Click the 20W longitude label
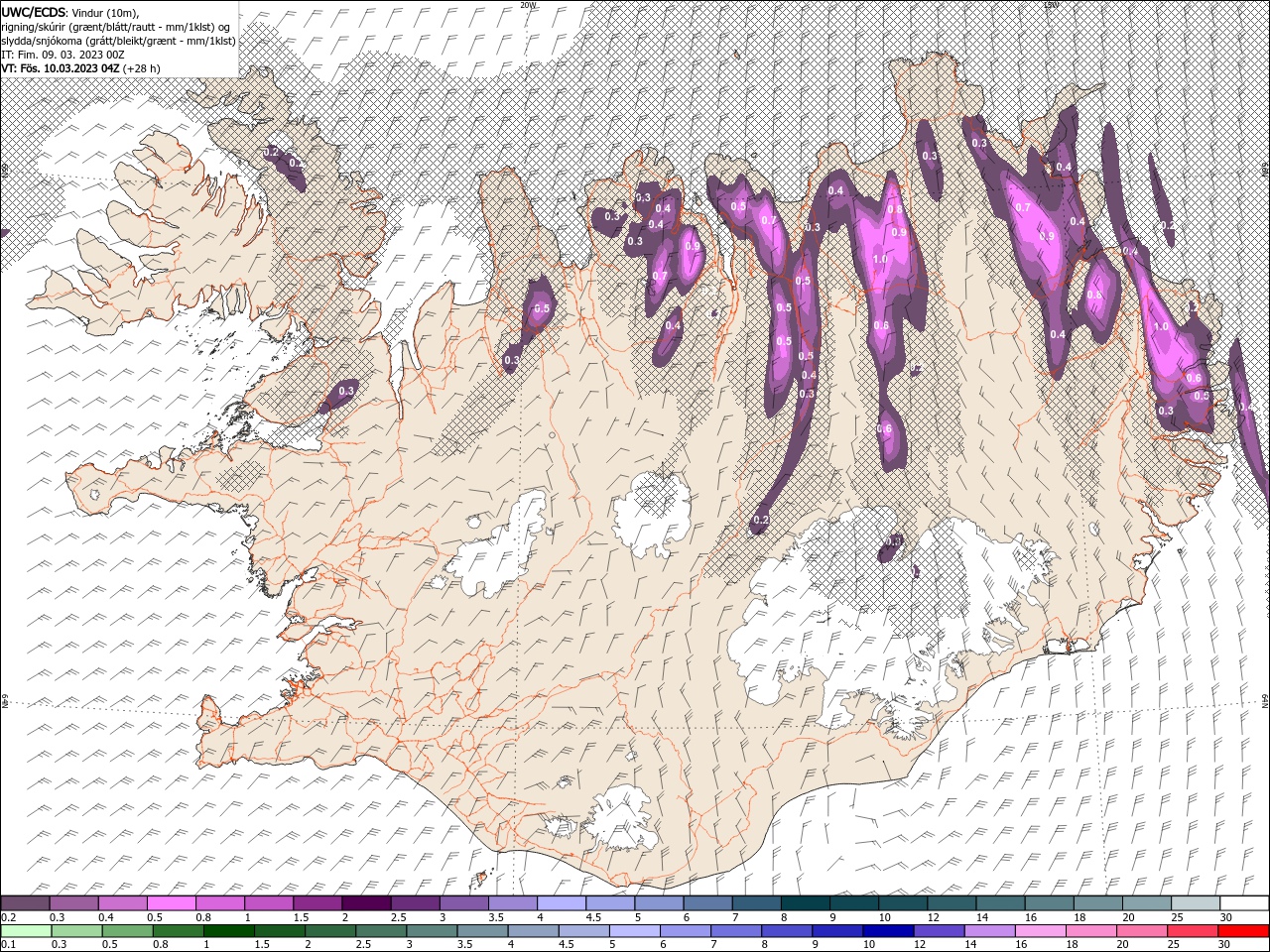 click(528, 5)
